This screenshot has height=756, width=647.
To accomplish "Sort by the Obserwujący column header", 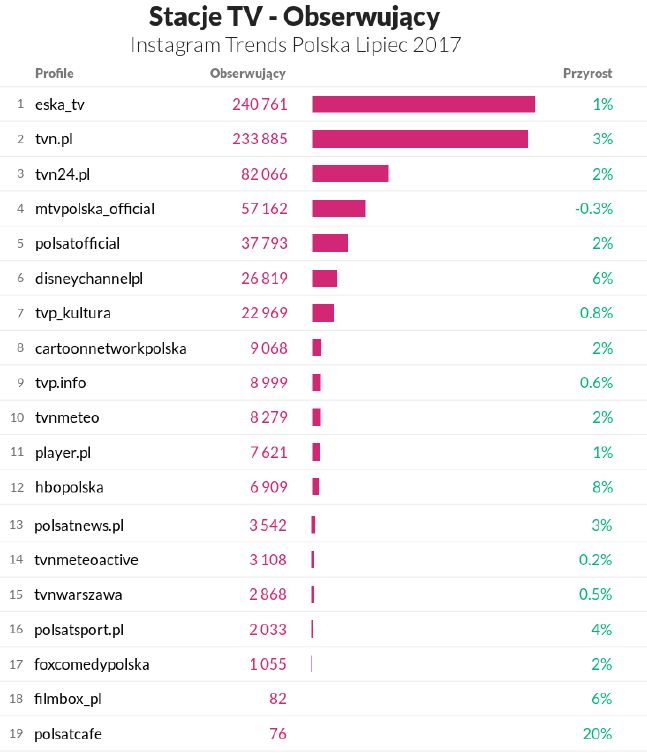I will point(248,73).
